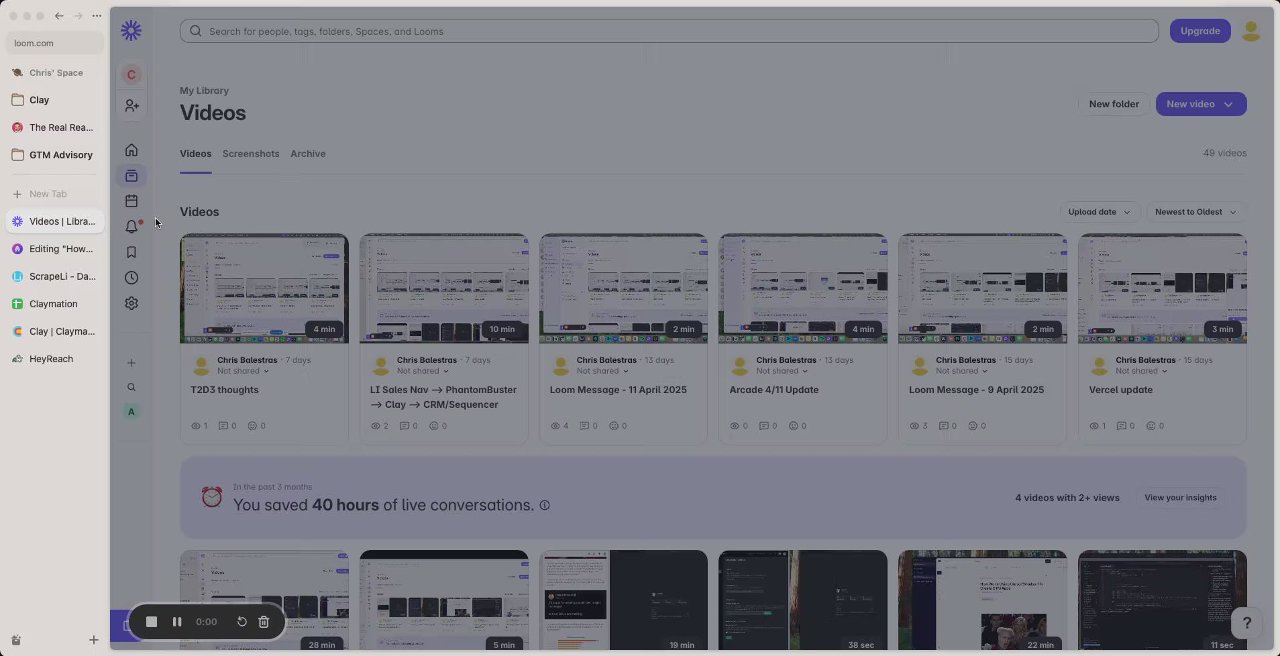Screen dimensions: 1280x656
Task: Click the red C workspace avatar
Action: click(x=131, y=75)
